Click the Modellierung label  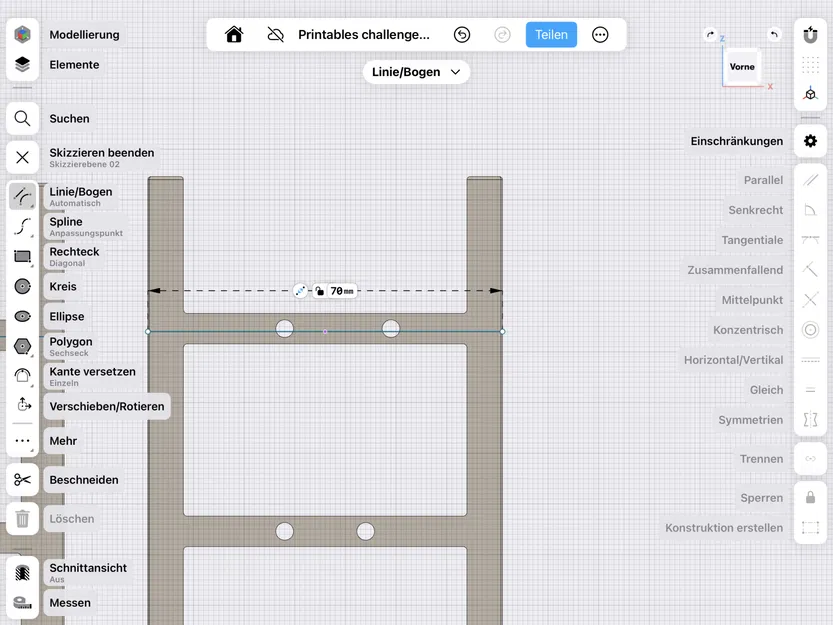84,35
